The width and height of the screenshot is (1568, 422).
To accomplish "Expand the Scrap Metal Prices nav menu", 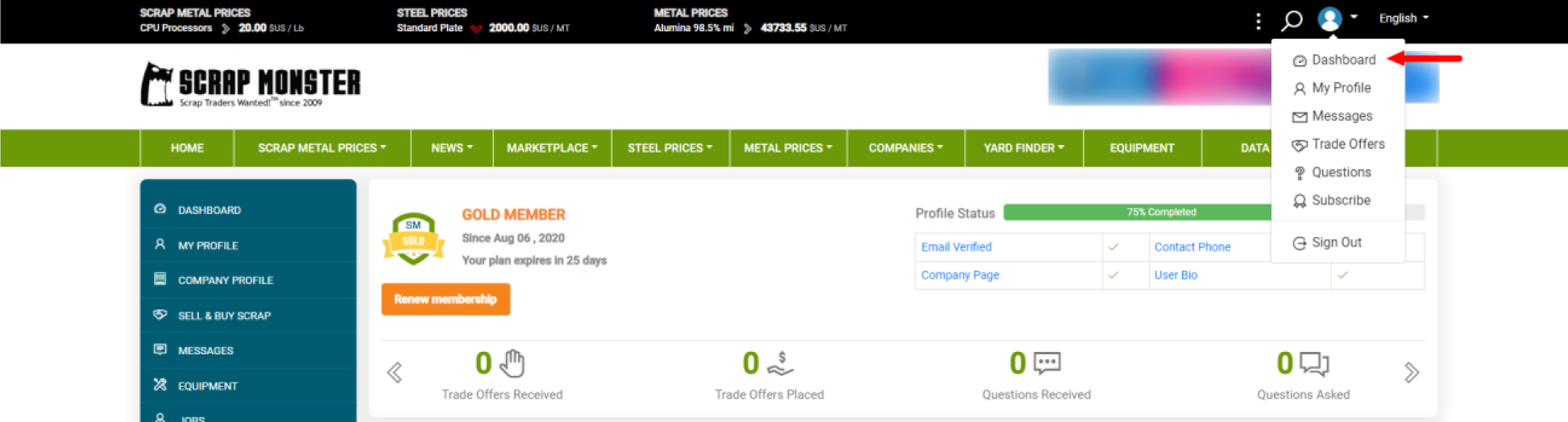I will [321, 148].
